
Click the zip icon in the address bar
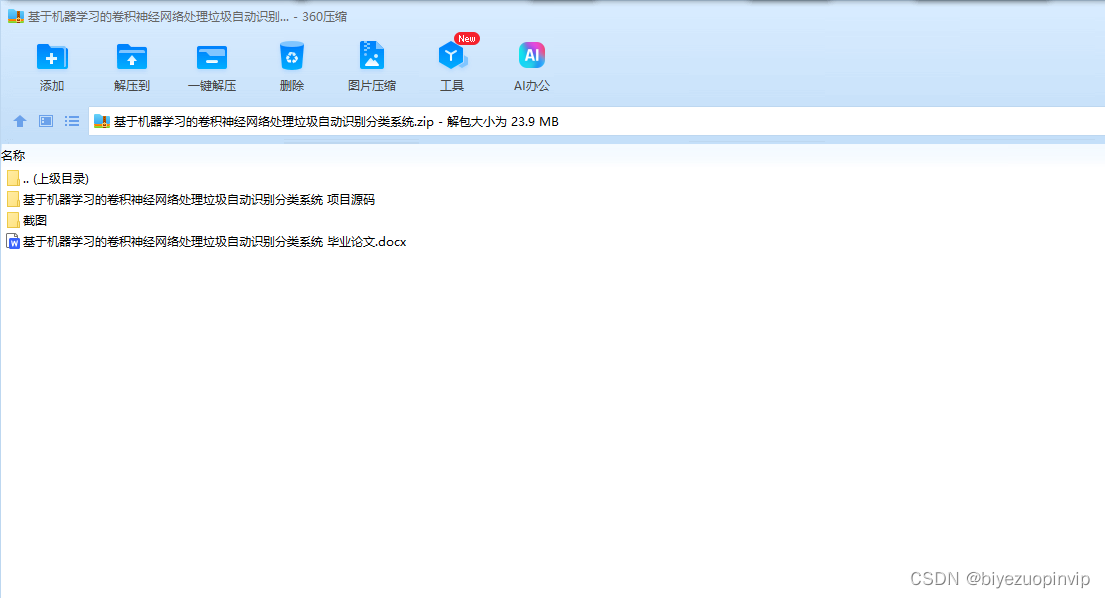click(101, 121)
